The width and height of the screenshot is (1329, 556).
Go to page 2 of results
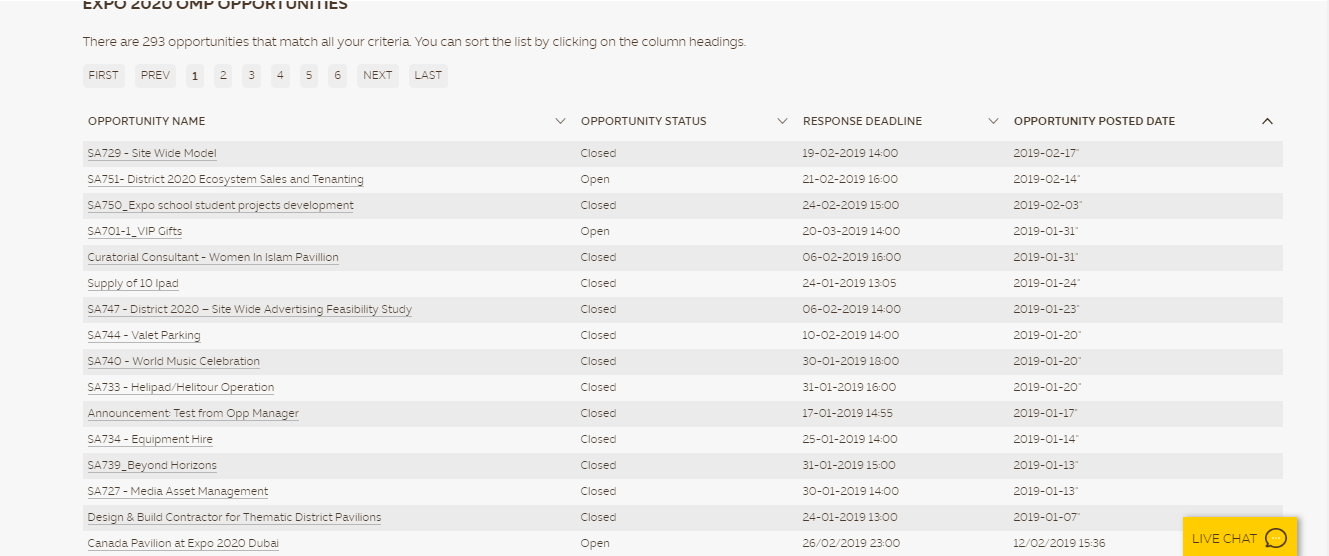pos(223,75)
